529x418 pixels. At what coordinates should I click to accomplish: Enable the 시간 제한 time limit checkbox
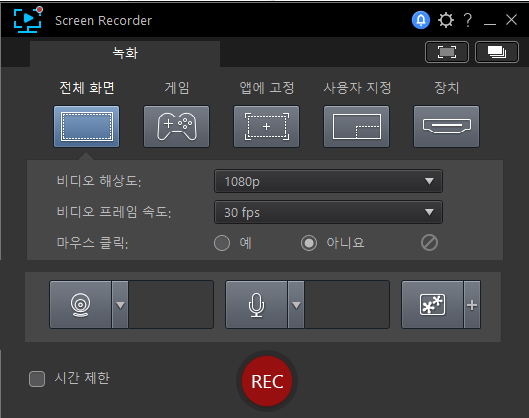coord(37,379)
